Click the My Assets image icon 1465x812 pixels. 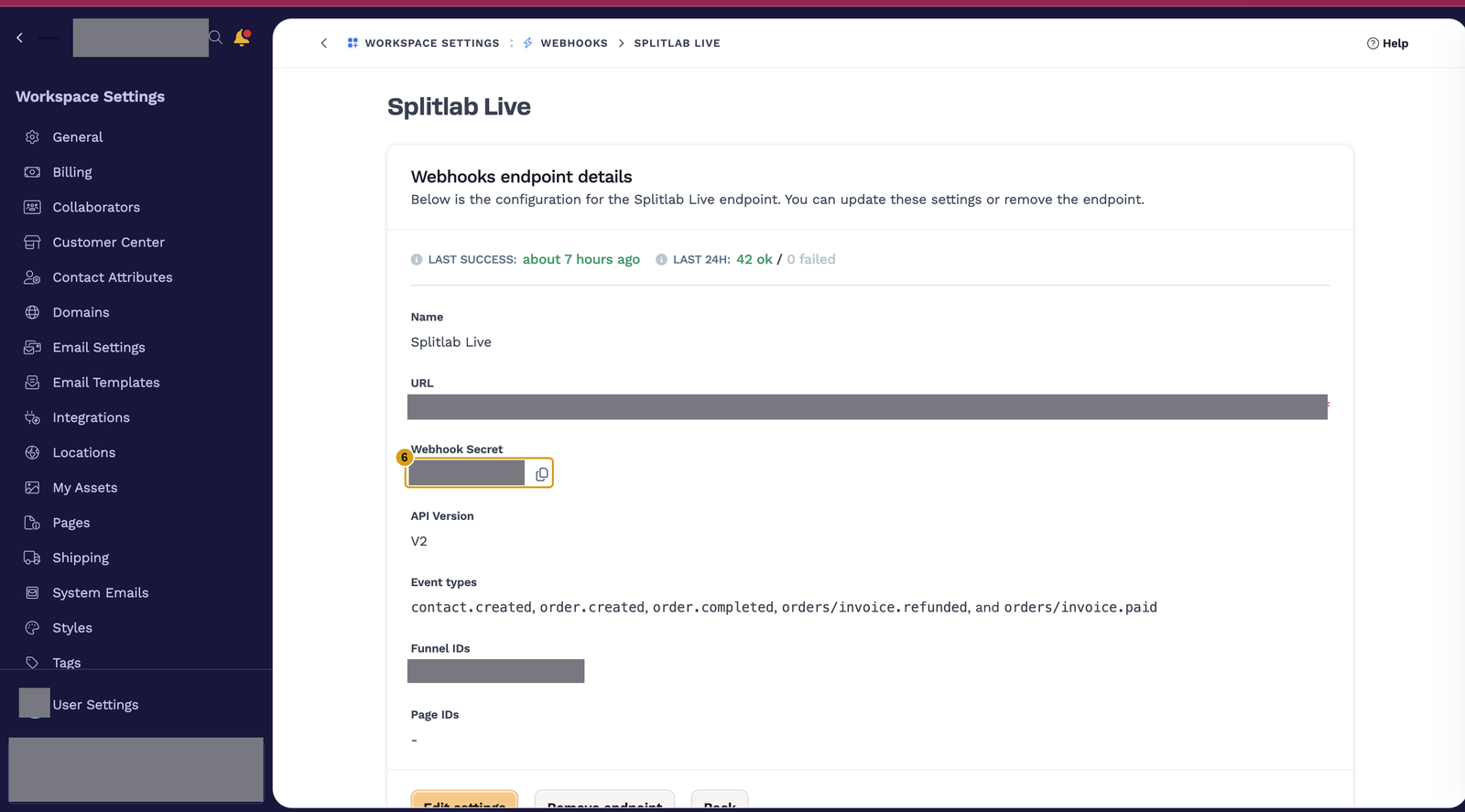[32, 488]
